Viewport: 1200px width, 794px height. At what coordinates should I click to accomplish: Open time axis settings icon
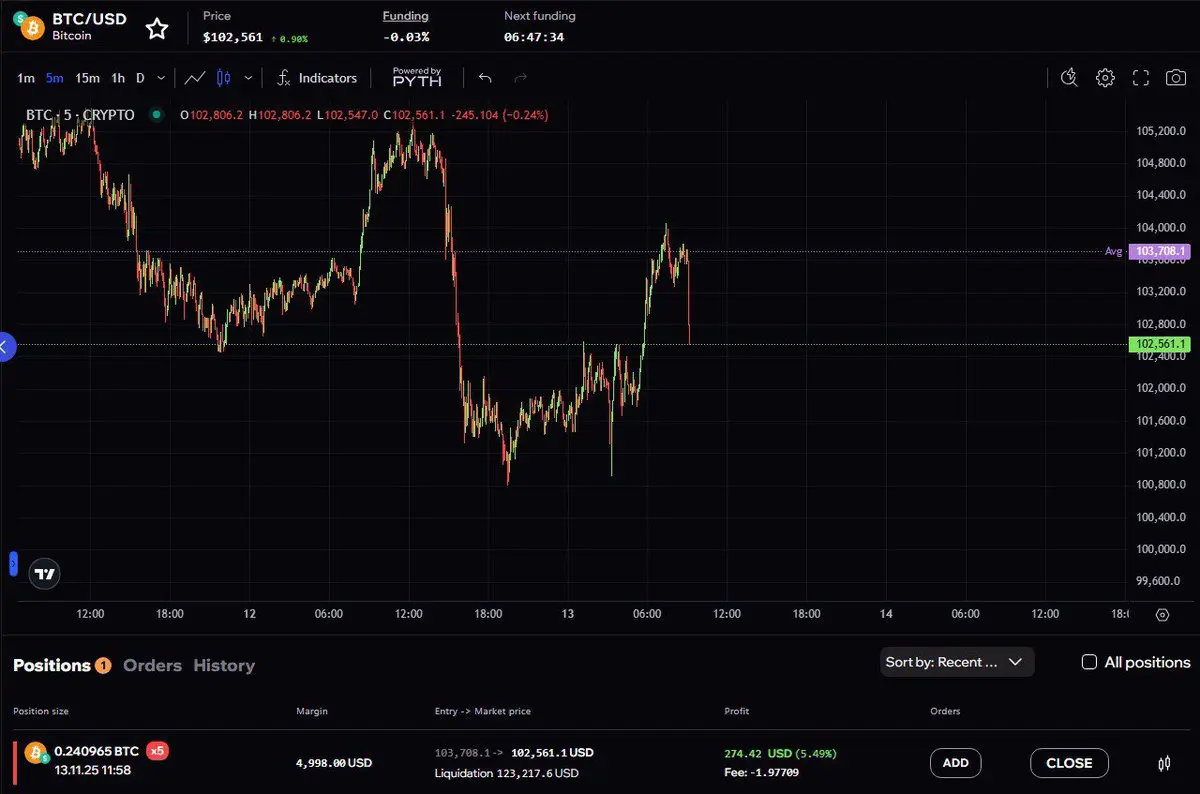coord(1162,615)
